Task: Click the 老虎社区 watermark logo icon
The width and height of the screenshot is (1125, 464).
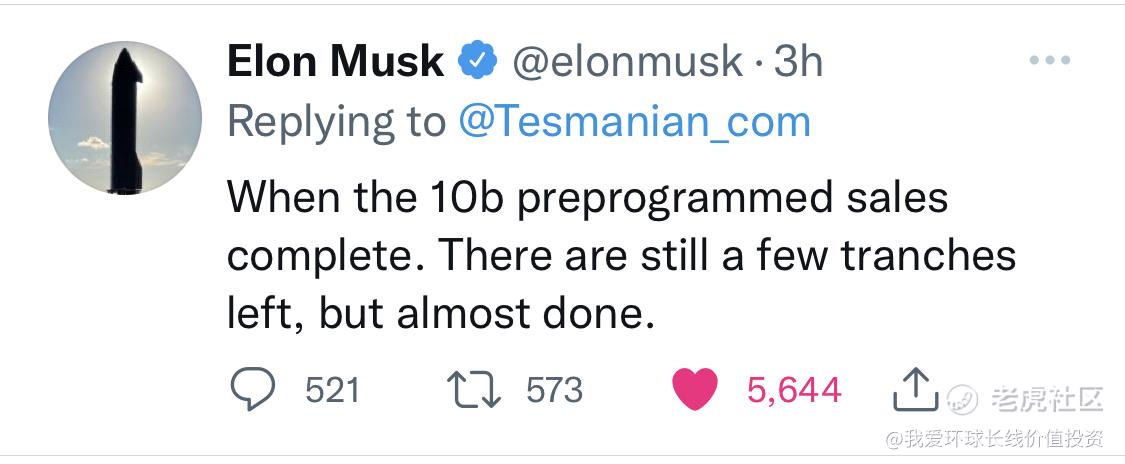Action: click(961, 399)
